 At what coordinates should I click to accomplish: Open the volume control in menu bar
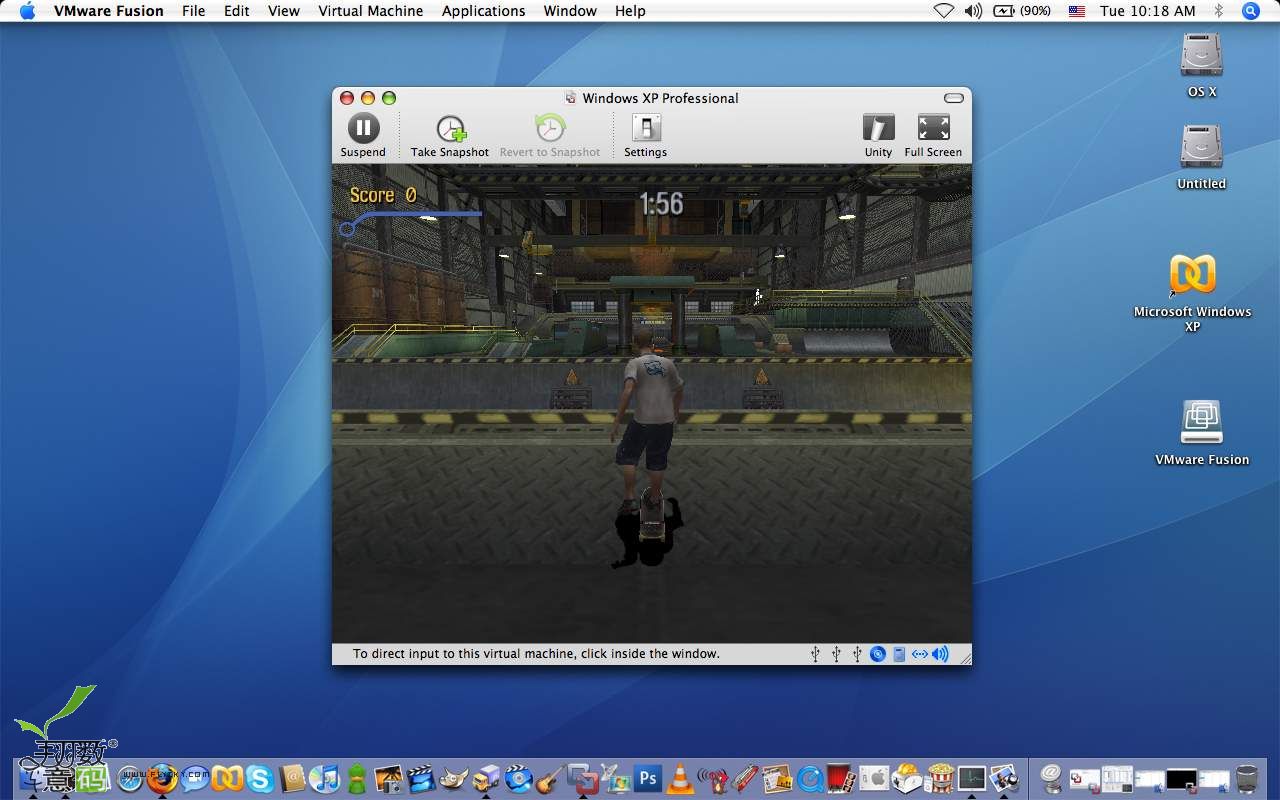pos(973,11)
